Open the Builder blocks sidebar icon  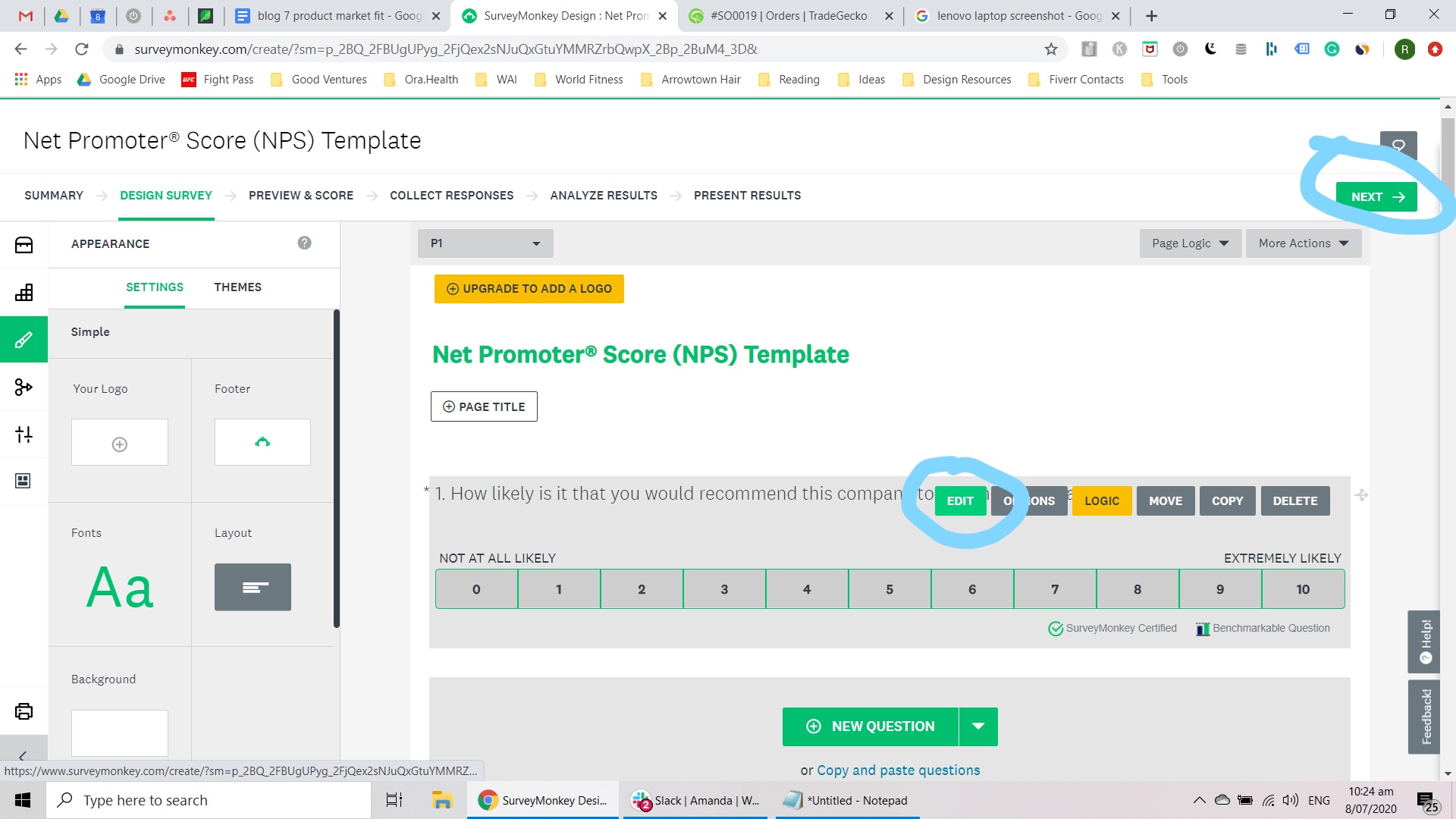pos(24,293)
